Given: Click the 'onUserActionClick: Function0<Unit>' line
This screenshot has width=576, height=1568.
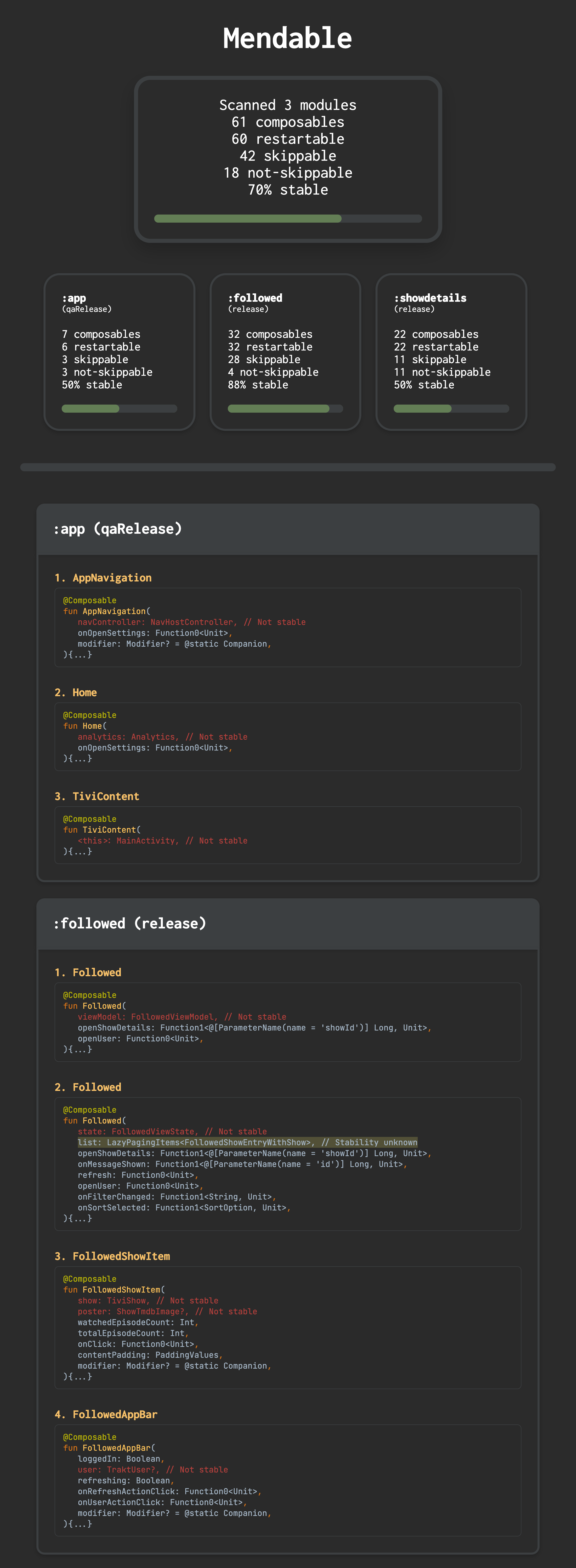Looking at the screenshot, I should pyautogui.click(x=163, y=1502).
